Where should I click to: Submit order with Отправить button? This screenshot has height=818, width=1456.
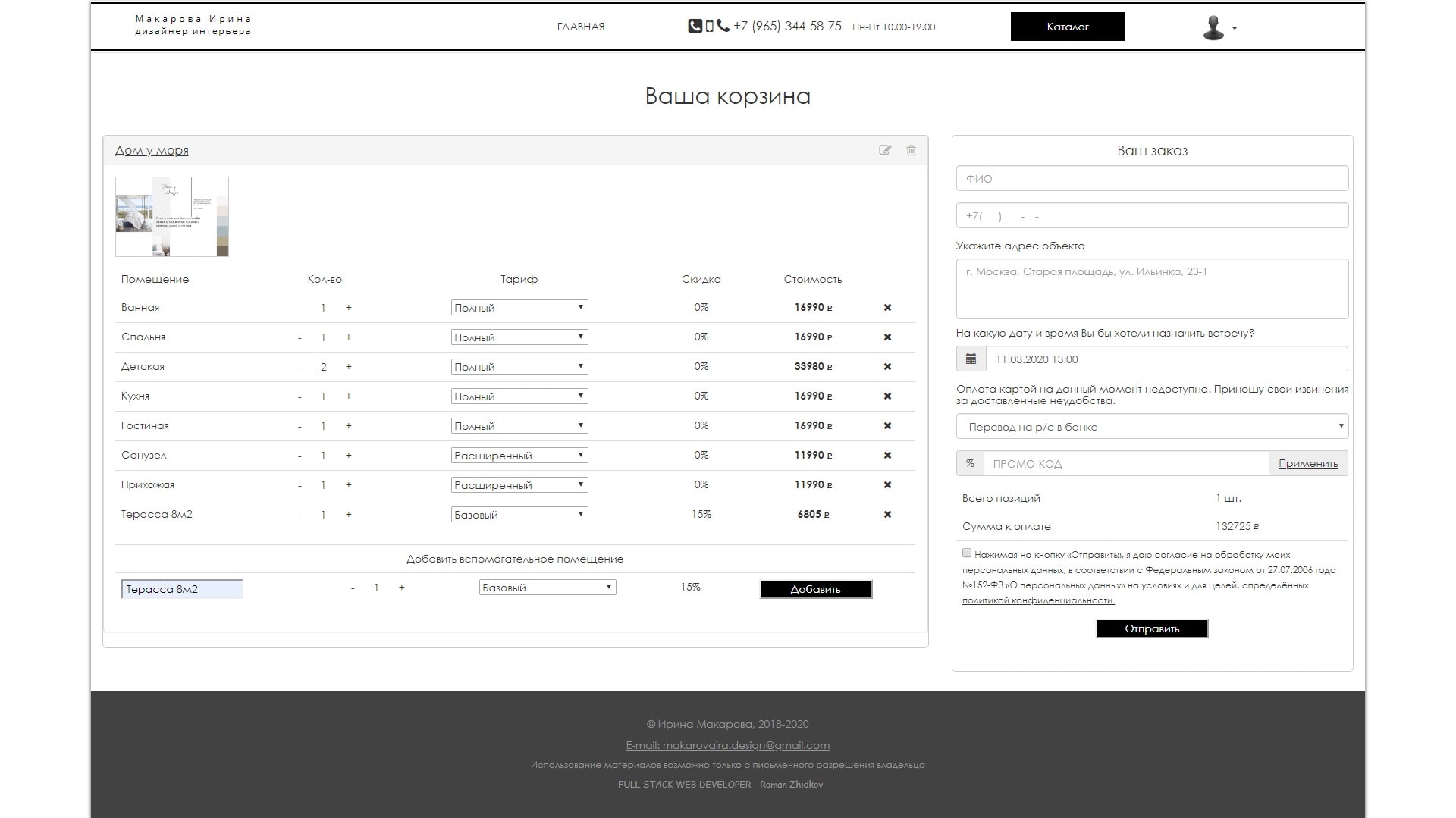pos(1152,628)
